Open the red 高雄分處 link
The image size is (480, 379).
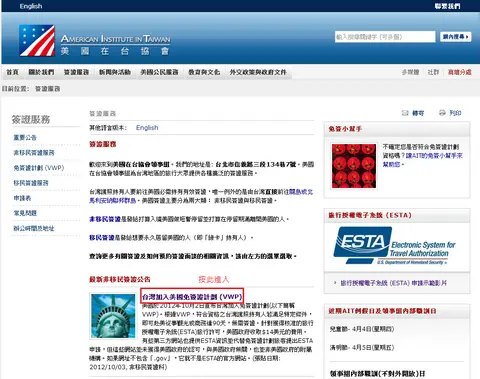coord(460,72)
